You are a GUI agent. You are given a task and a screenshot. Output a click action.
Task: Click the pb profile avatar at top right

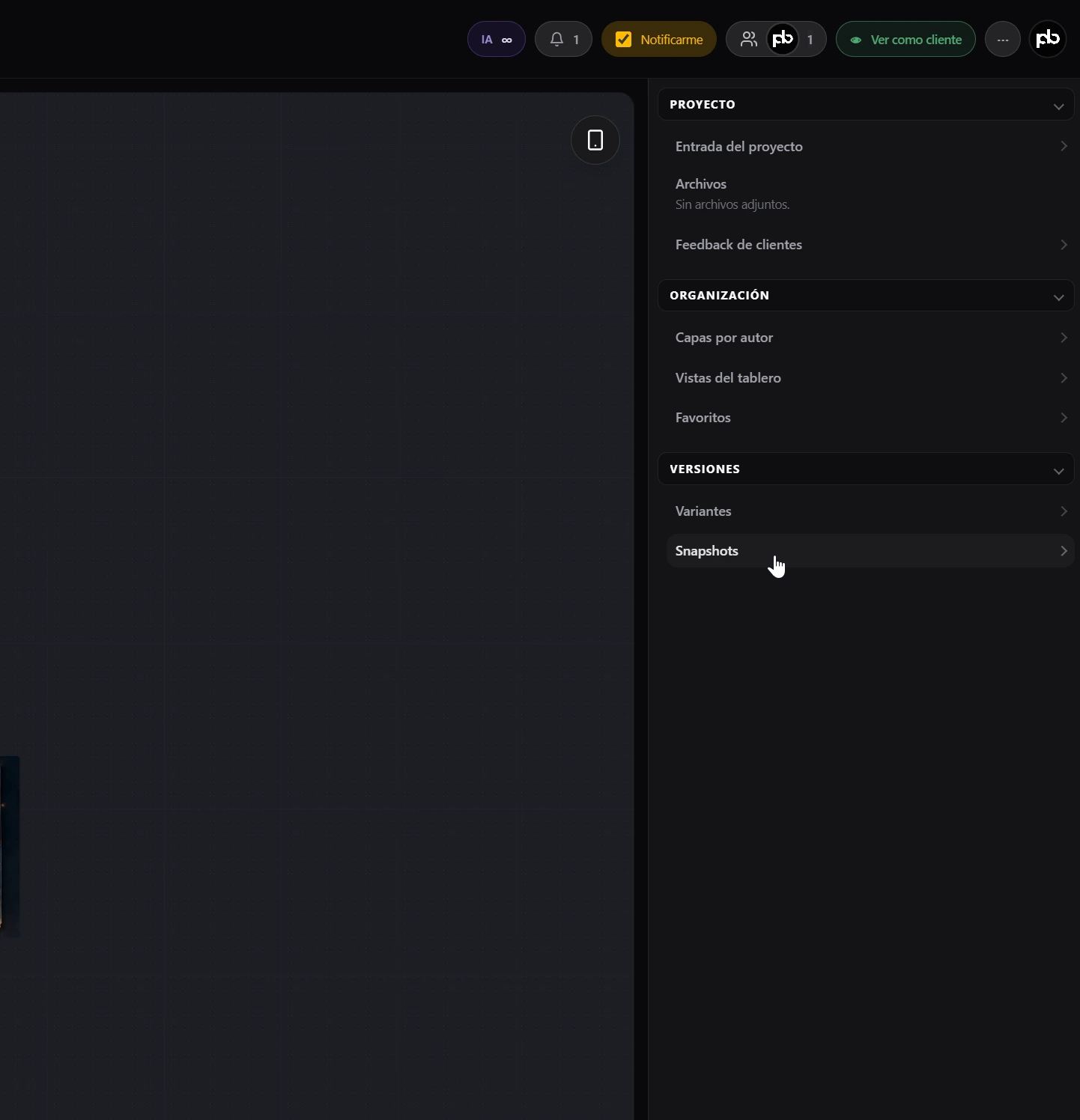1048,39
